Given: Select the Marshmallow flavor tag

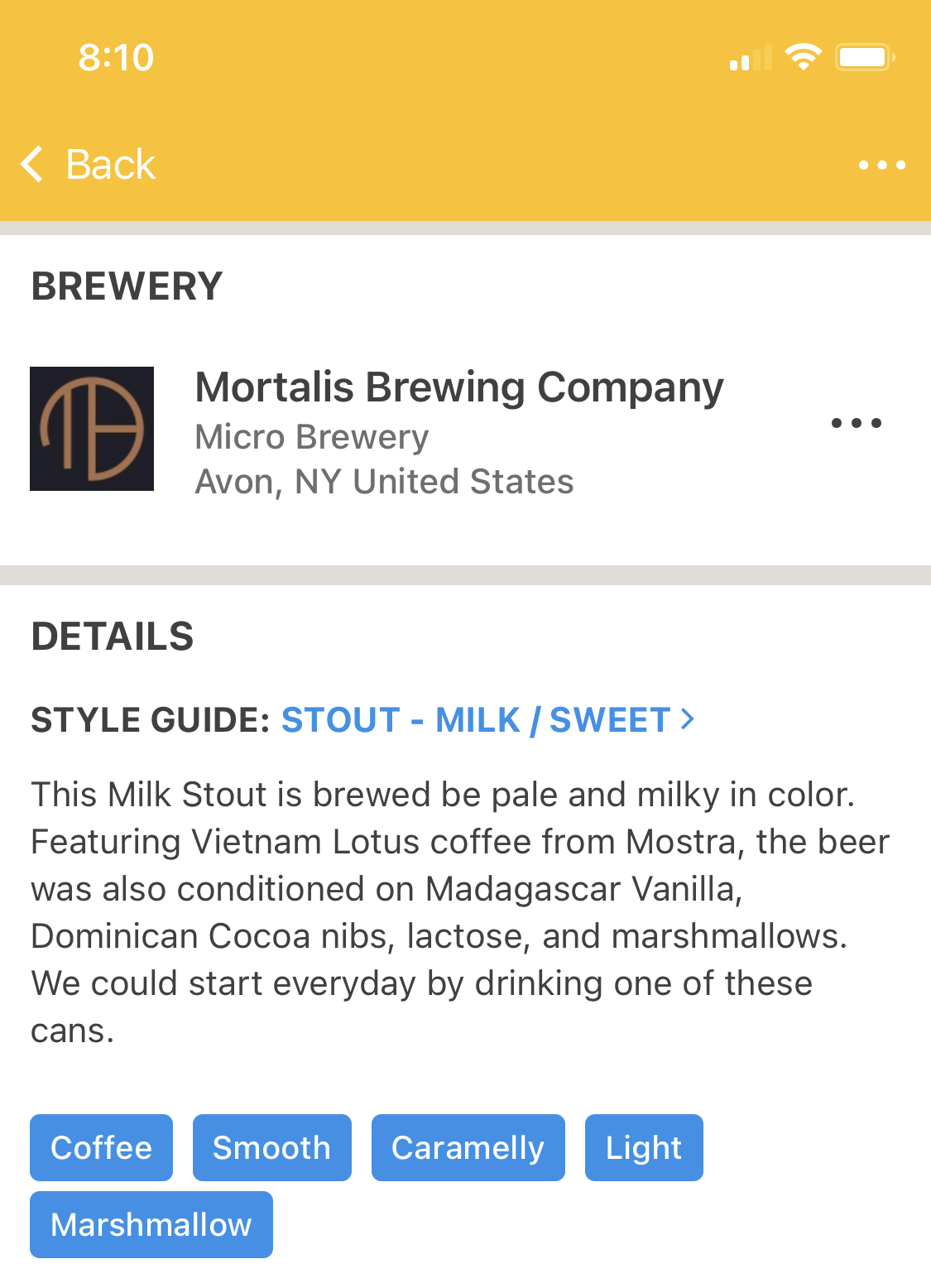Looking at the screenshot, I should pos(151,1224).
